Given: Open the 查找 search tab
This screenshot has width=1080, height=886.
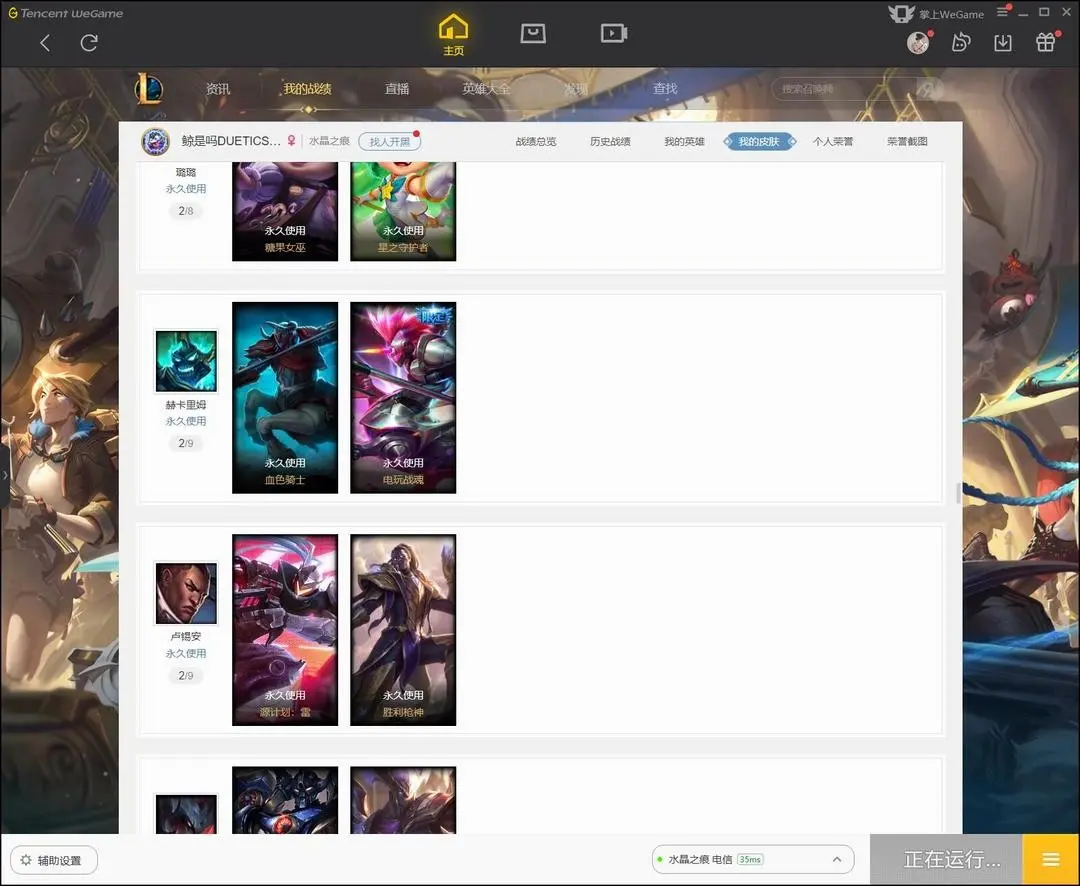Looking at the screenshot, I should (x=665, y=89).
